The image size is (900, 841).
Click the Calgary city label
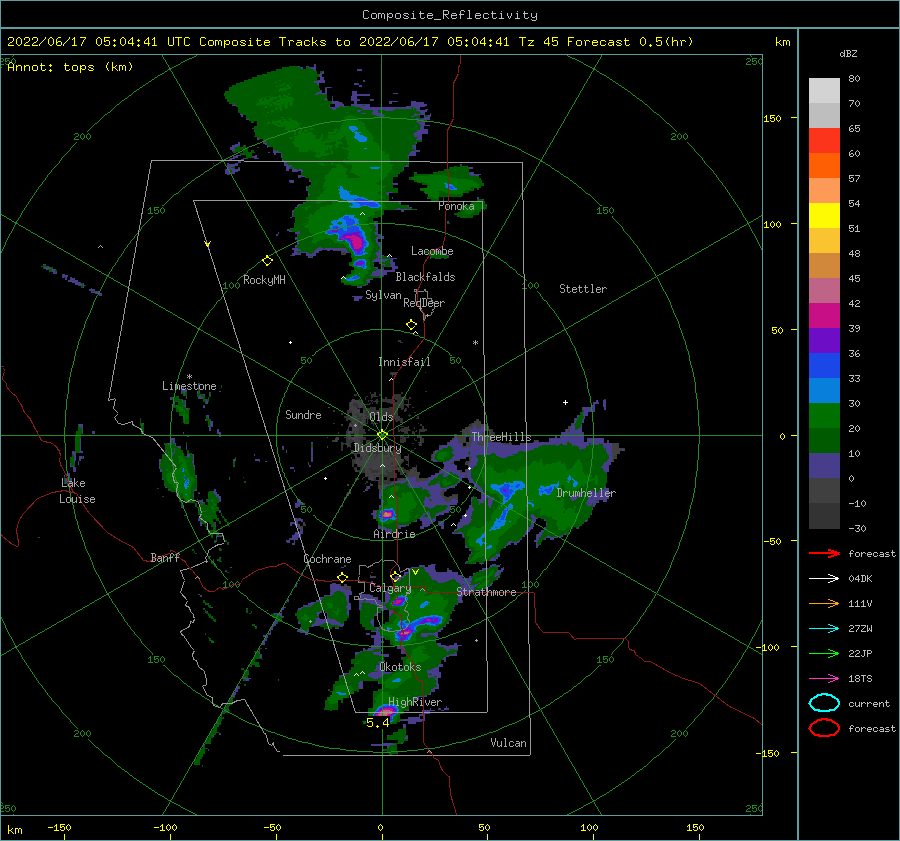click(x=390, y=588)
